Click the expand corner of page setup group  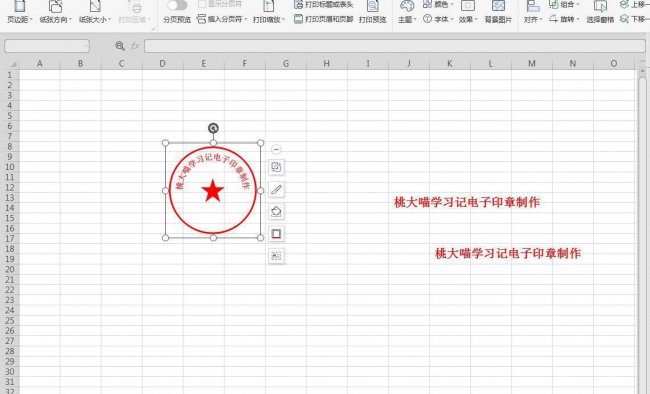[x=153, y=29]
